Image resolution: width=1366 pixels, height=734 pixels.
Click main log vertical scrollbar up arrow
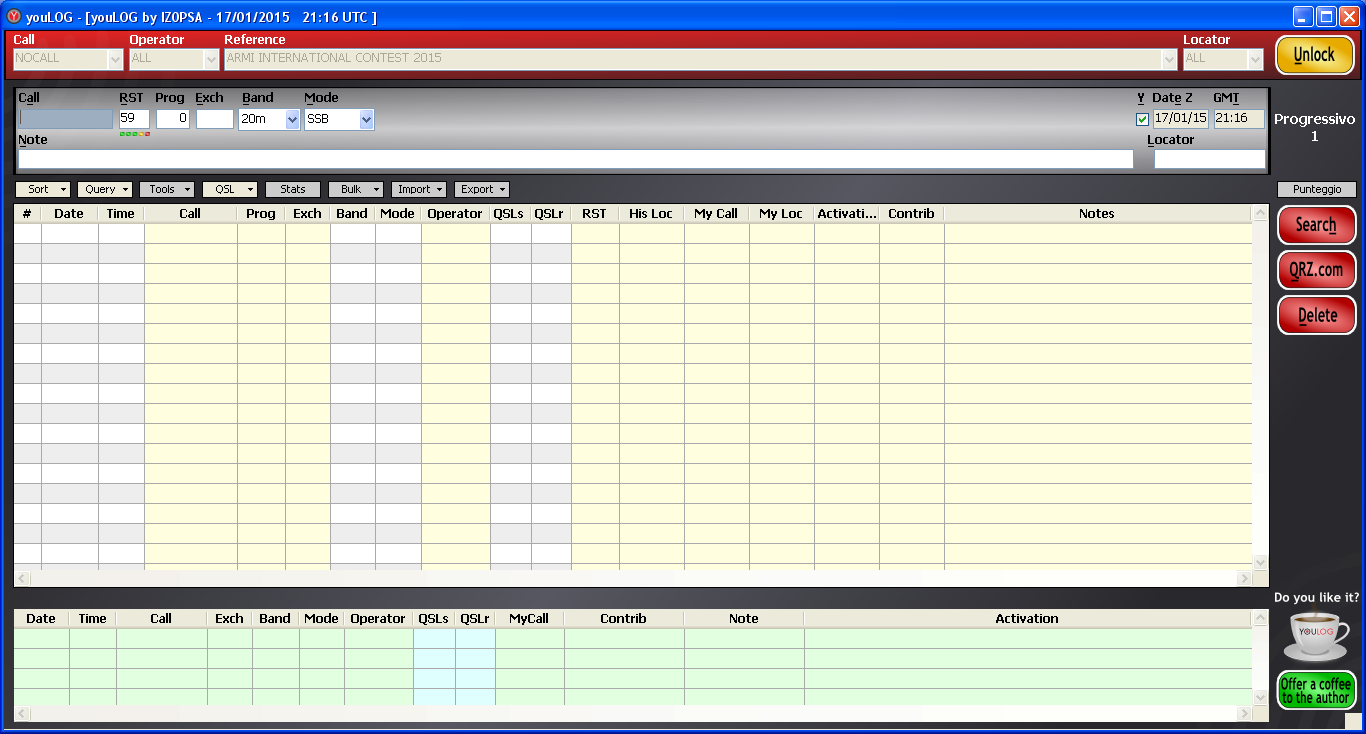tap(1260, 213)
